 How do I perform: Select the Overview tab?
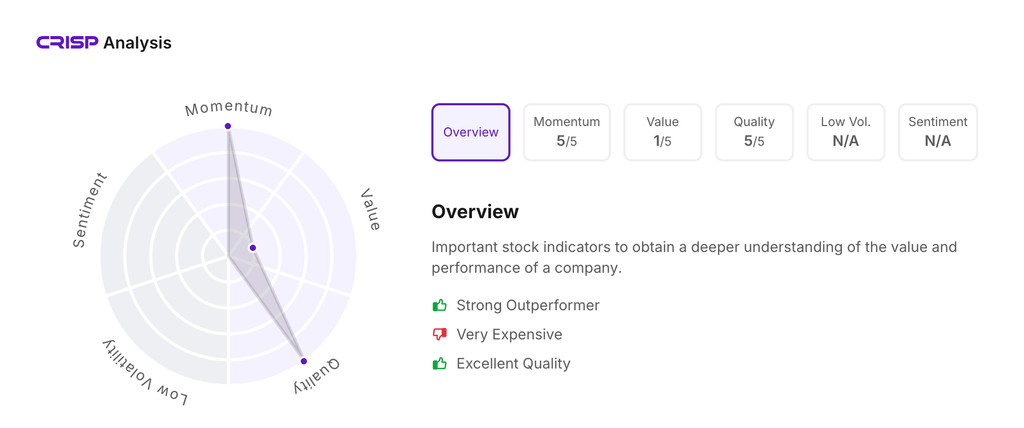click(471, 132)
